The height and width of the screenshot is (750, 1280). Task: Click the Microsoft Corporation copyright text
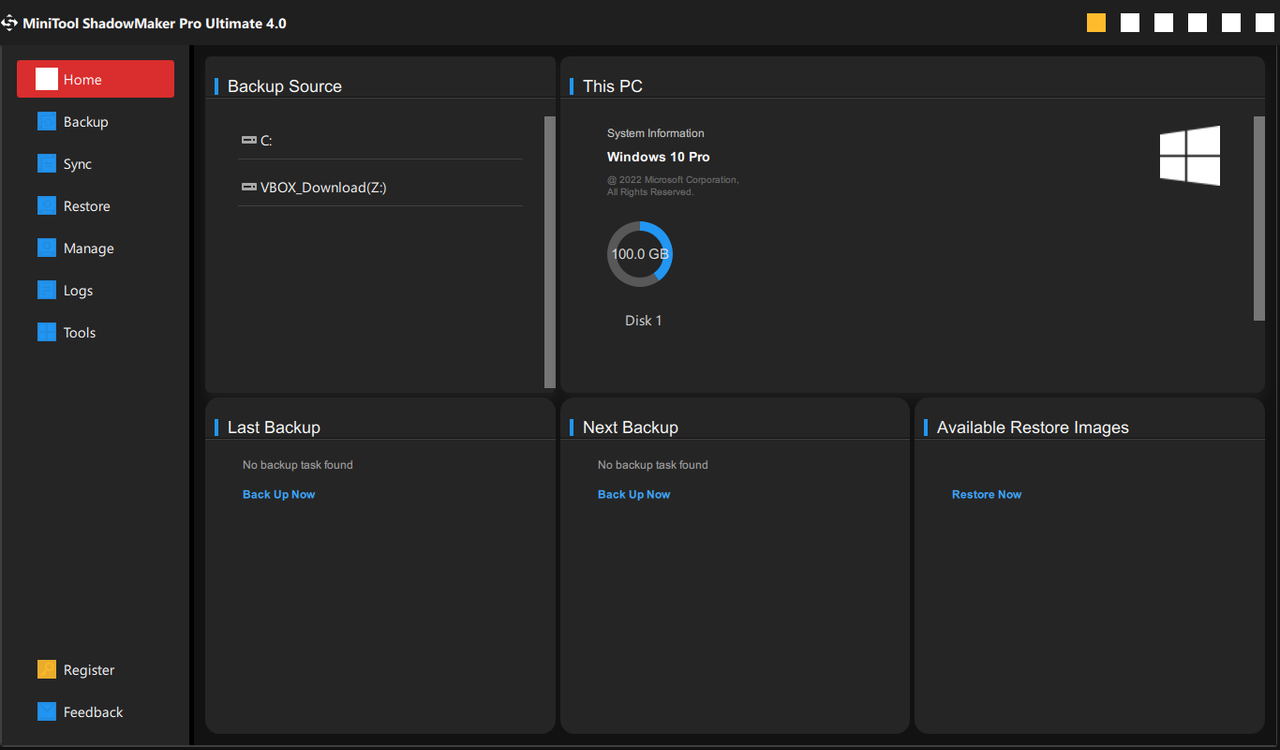tap(672, 186)
